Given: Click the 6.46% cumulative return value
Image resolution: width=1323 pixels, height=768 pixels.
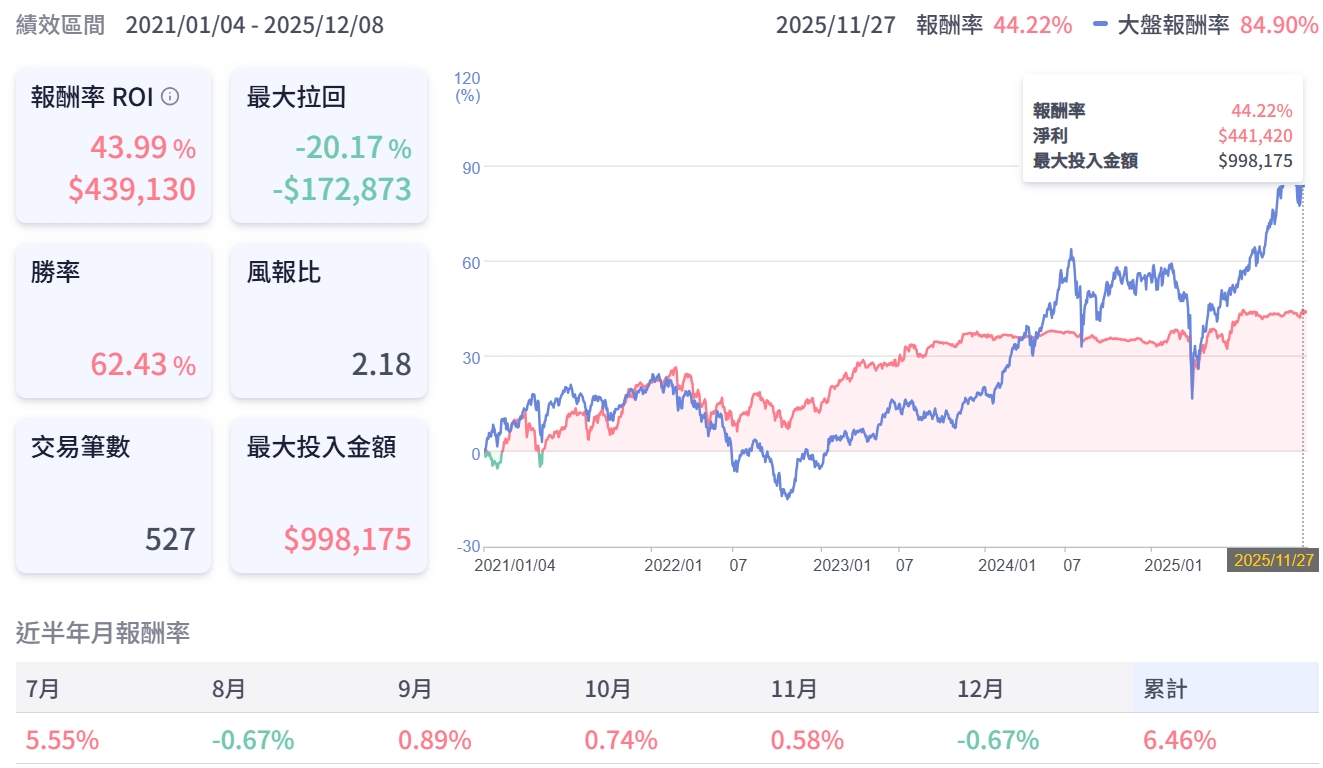Looking at the screenshot, I should (x=1180, y=740).
